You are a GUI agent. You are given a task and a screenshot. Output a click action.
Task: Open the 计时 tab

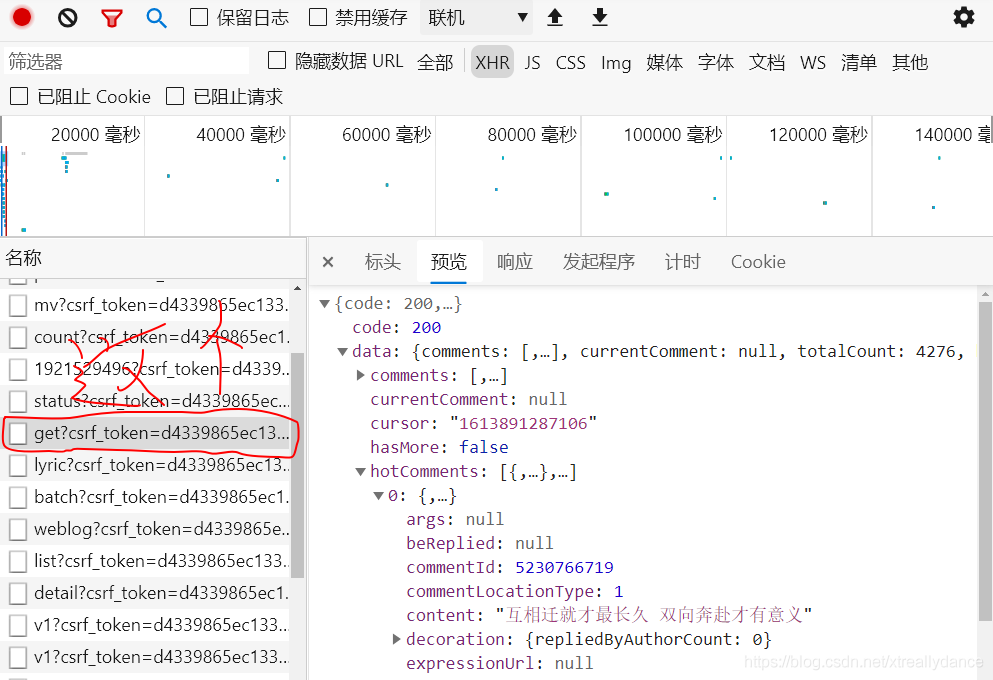coord(683,261)
